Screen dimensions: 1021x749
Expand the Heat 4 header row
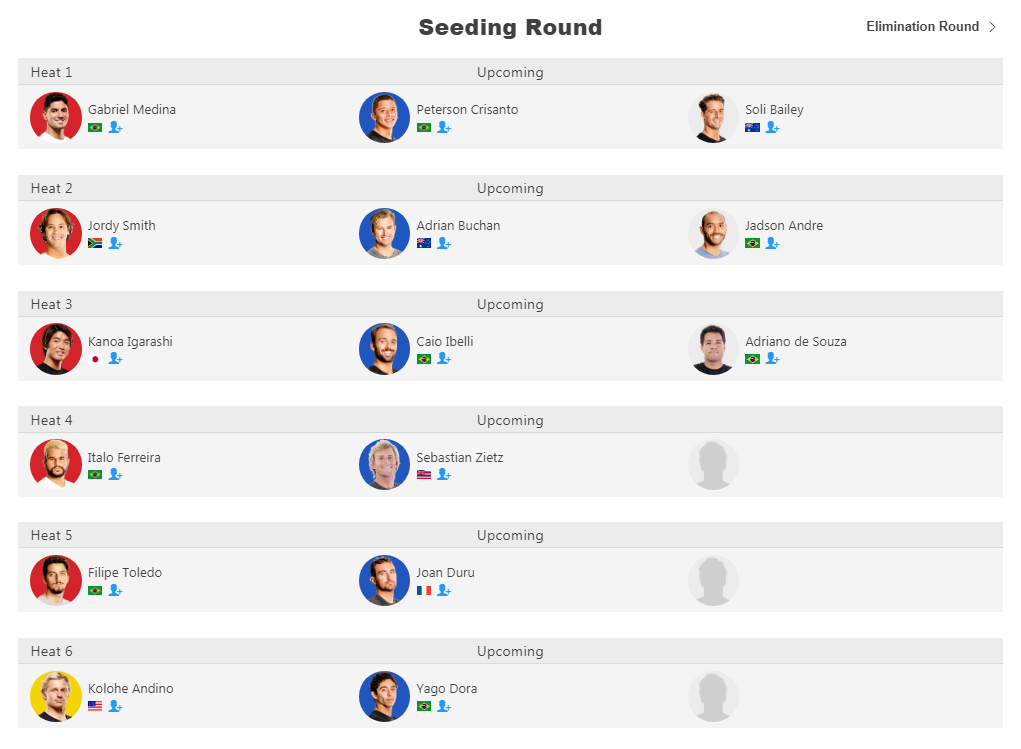(x=510, y=420)
